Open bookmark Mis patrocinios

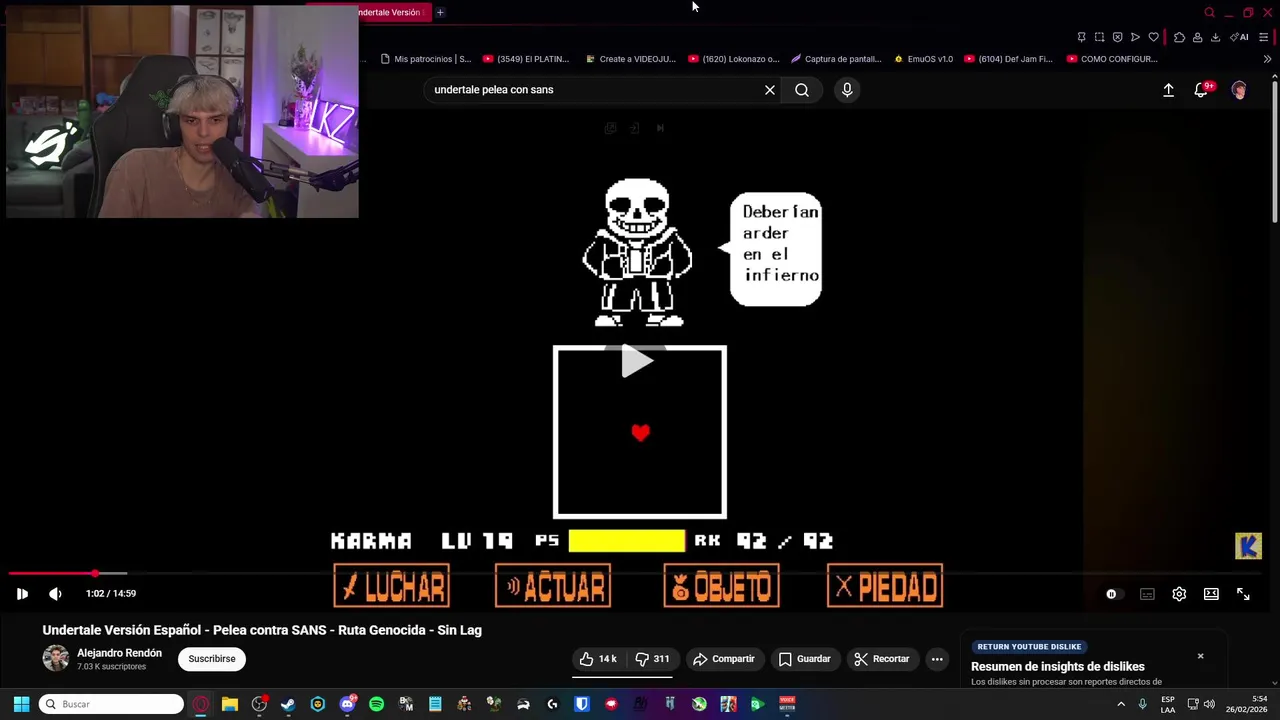pos(426,59)
